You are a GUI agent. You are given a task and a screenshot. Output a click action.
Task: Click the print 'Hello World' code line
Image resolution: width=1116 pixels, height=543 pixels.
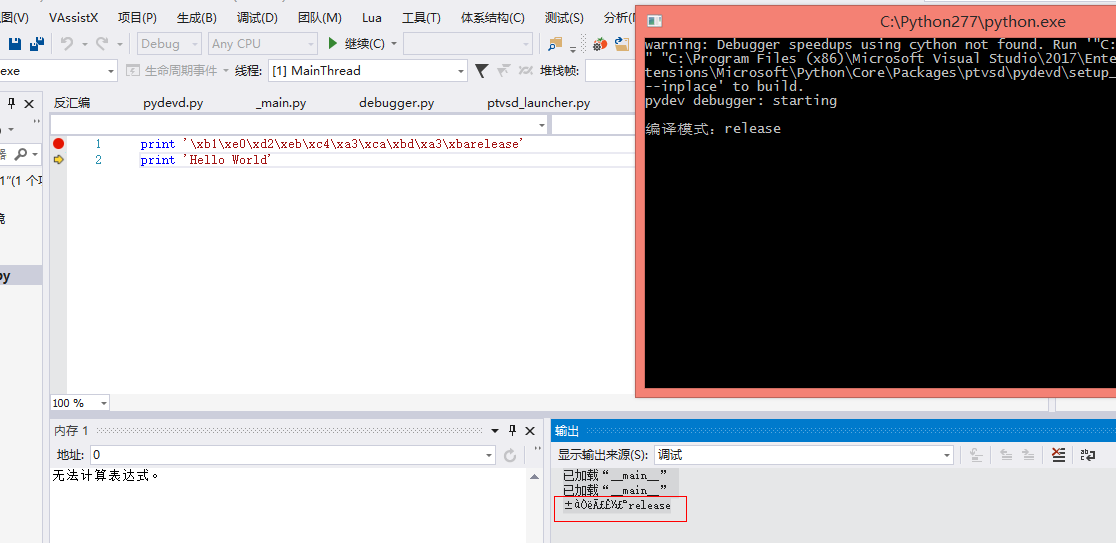click(206, 160)
